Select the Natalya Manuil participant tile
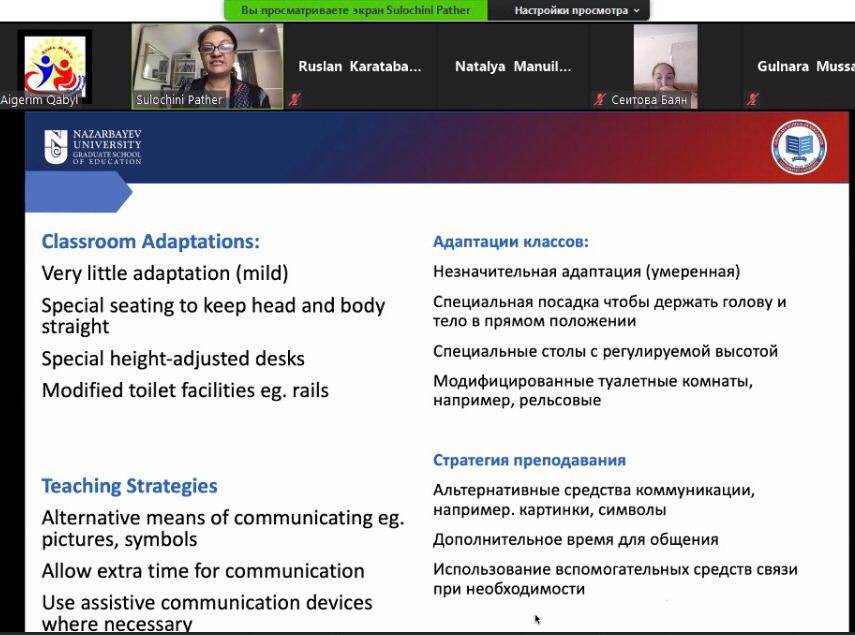Image resolution: width=855 pixels, height=635 pixels. coord(513,67)
